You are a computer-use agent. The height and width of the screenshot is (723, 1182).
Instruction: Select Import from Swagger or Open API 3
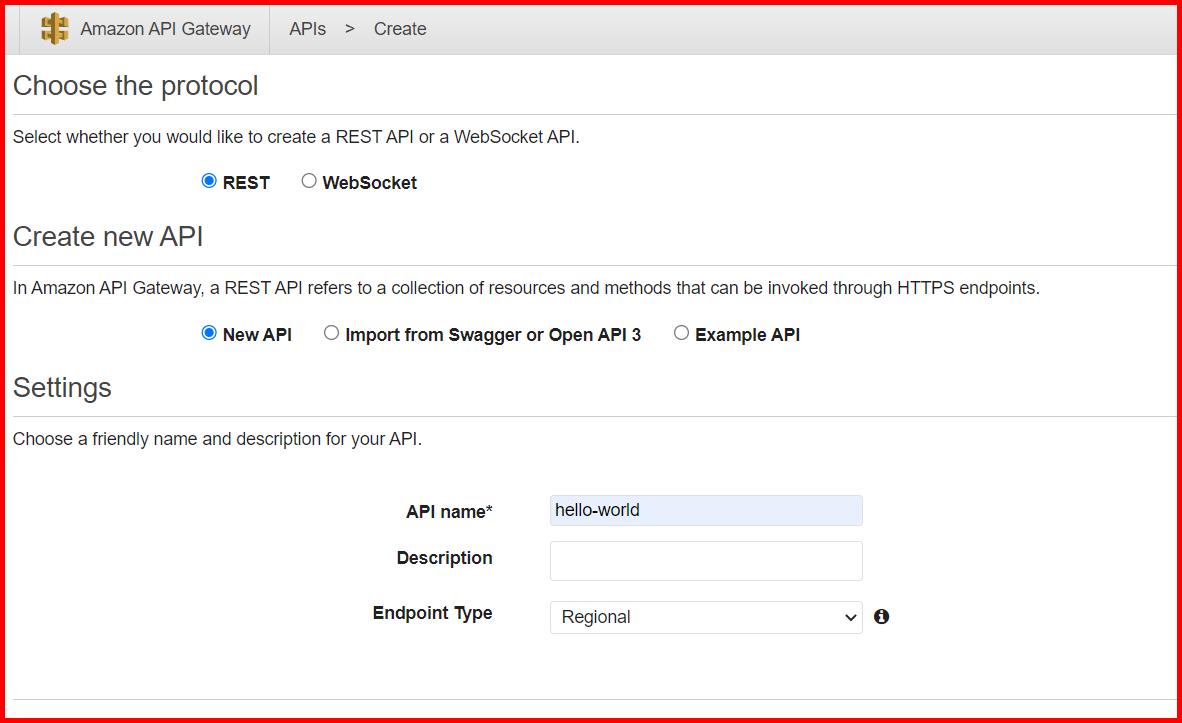[331, 333]
